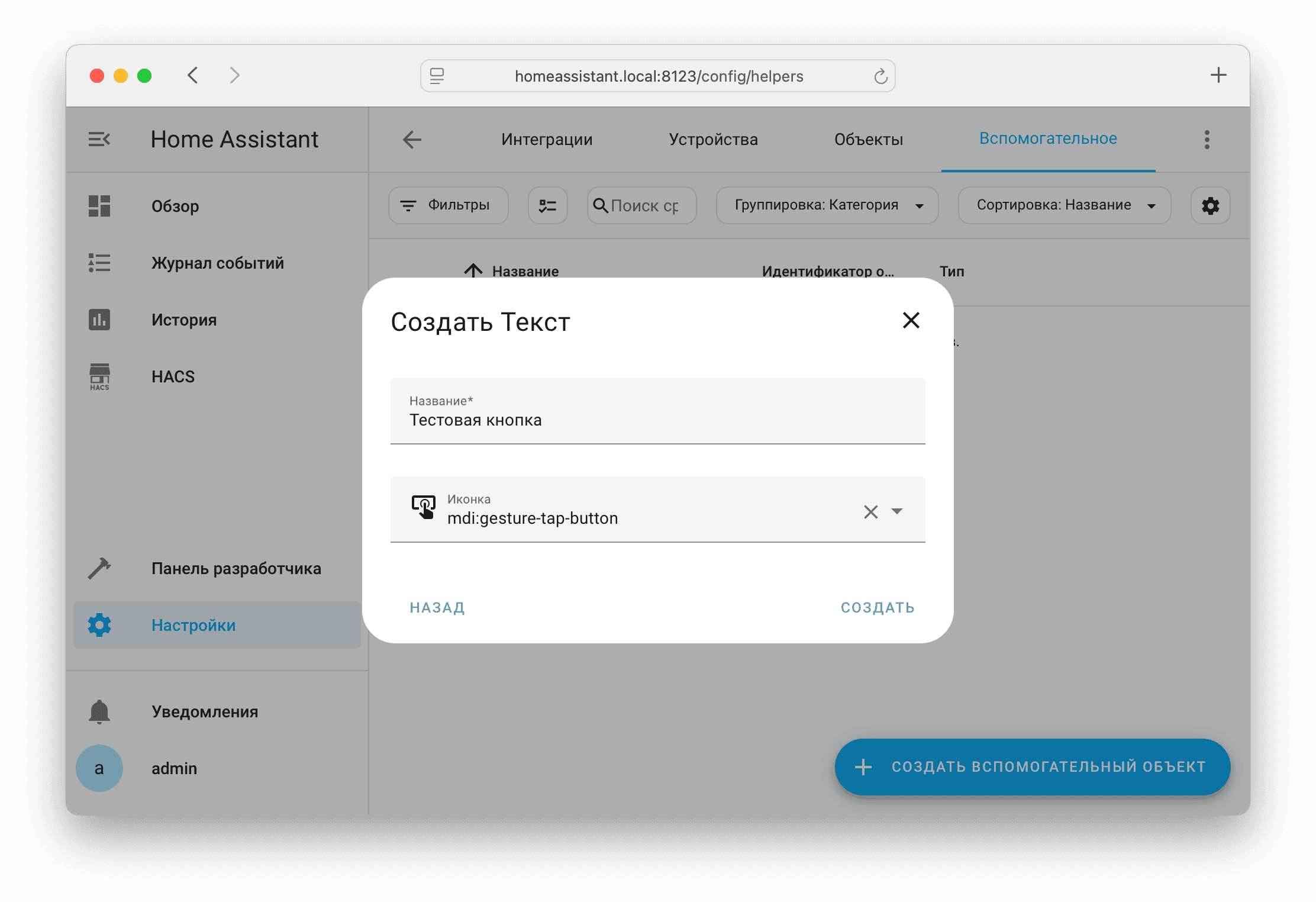Click the Название text field
The height and width of the screenshot is (902, 1316).
point(657,420)
